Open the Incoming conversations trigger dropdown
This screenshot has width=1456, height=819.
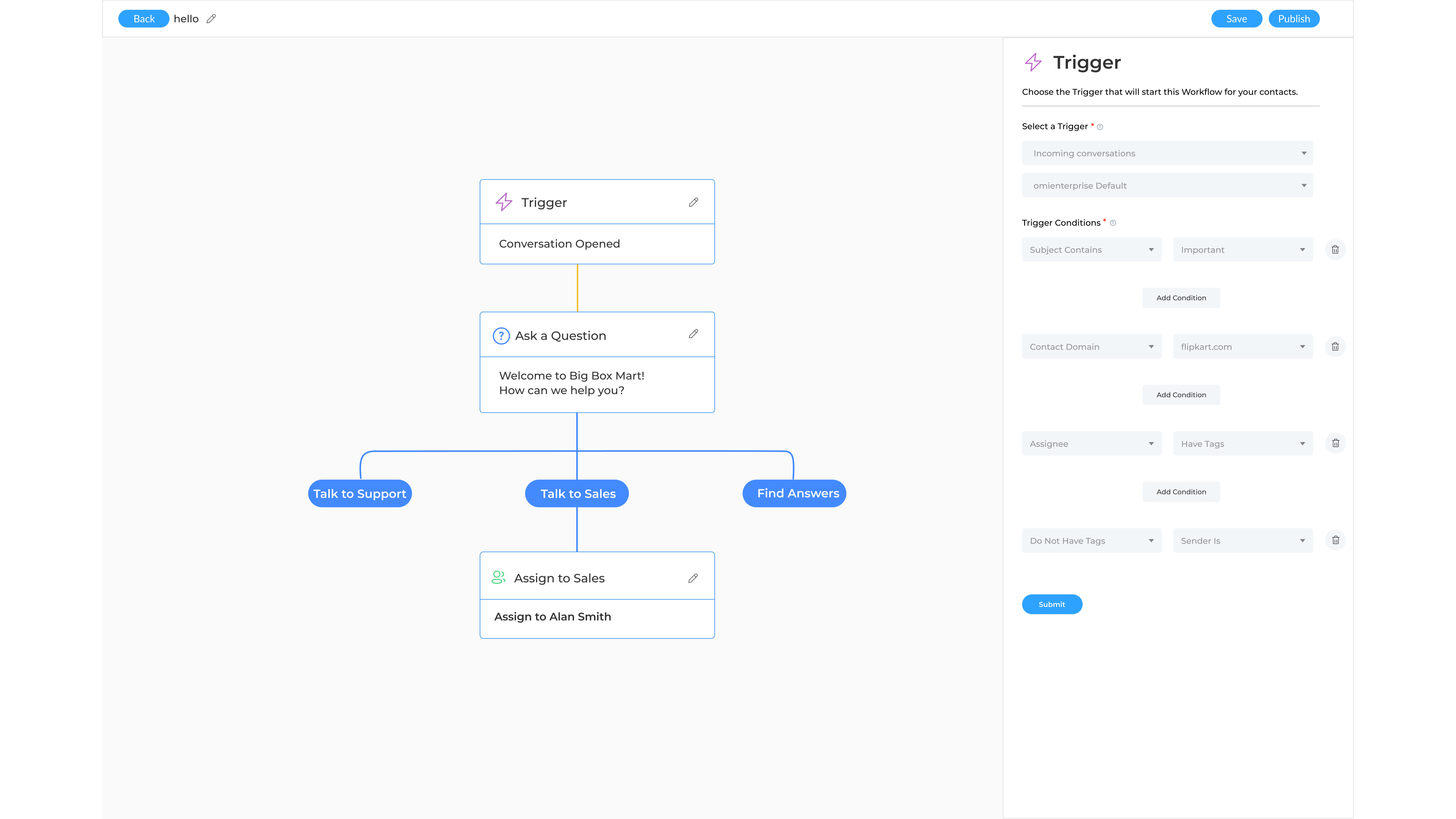[1167, 153]
